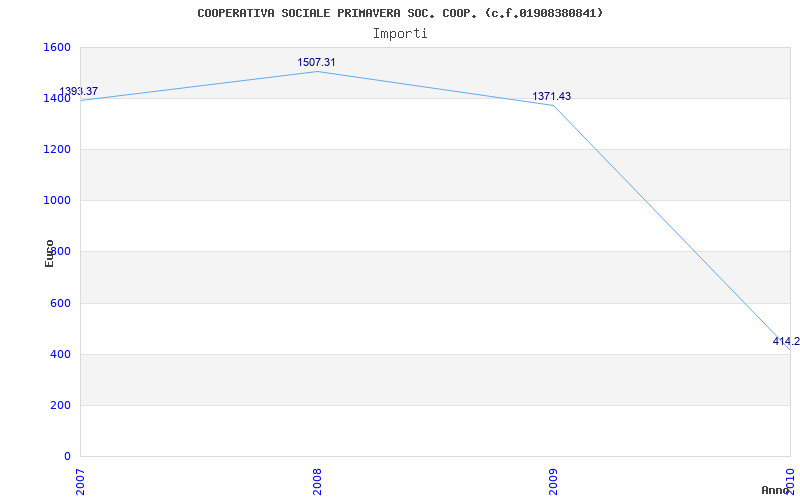Image resolution: width=800 pixels, height=500 pixels.
Task: Click the Anno x-axis label
Action: [776, 490]
